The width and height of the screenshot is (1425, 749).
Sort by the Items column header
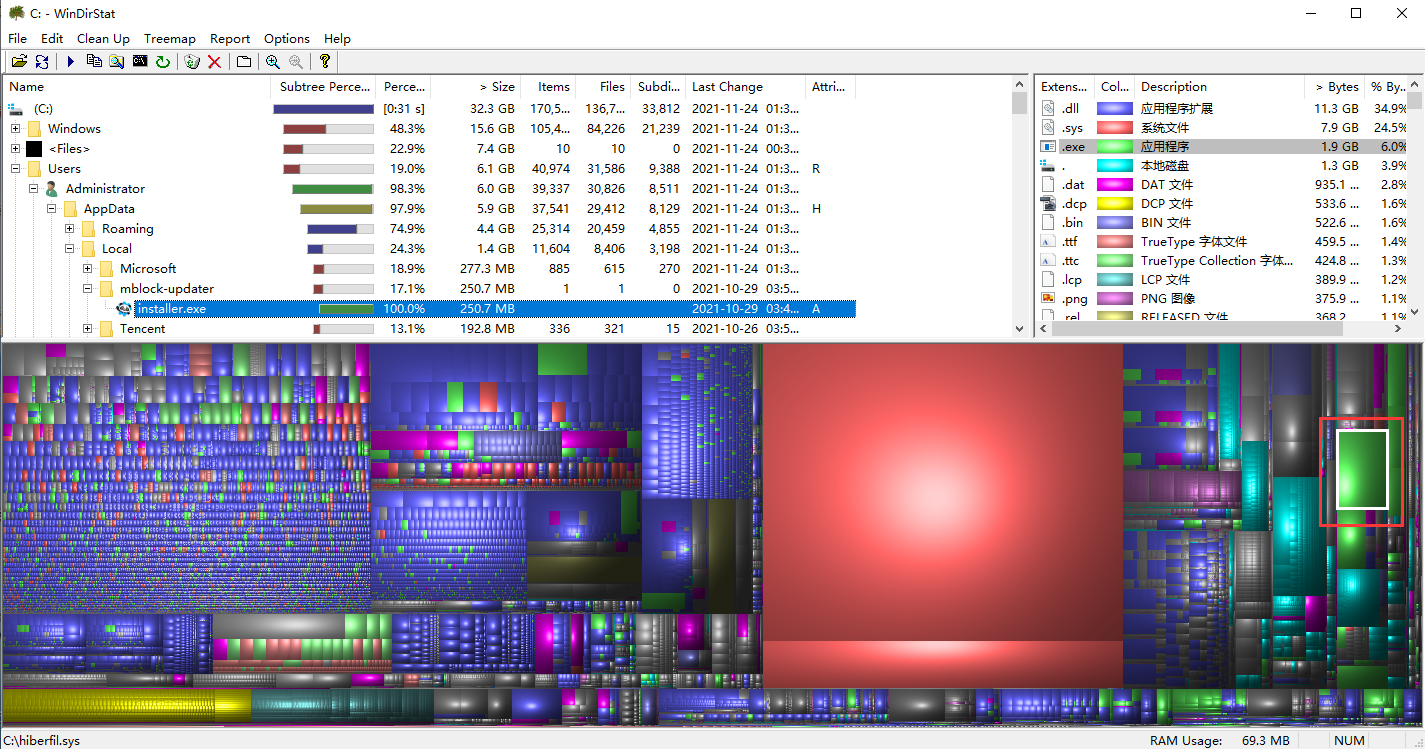548,87
